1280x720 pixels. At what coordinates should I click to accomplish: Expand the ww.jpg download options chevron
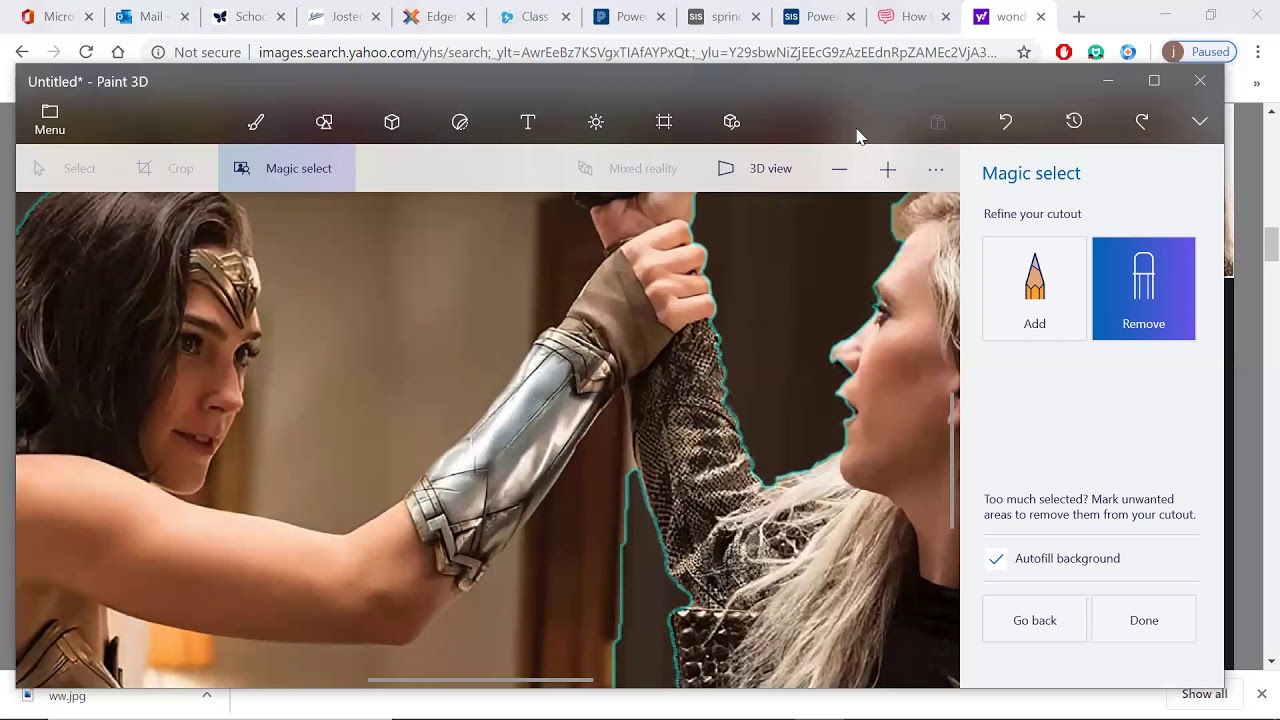pyautogui.click(x=207, y=695)
